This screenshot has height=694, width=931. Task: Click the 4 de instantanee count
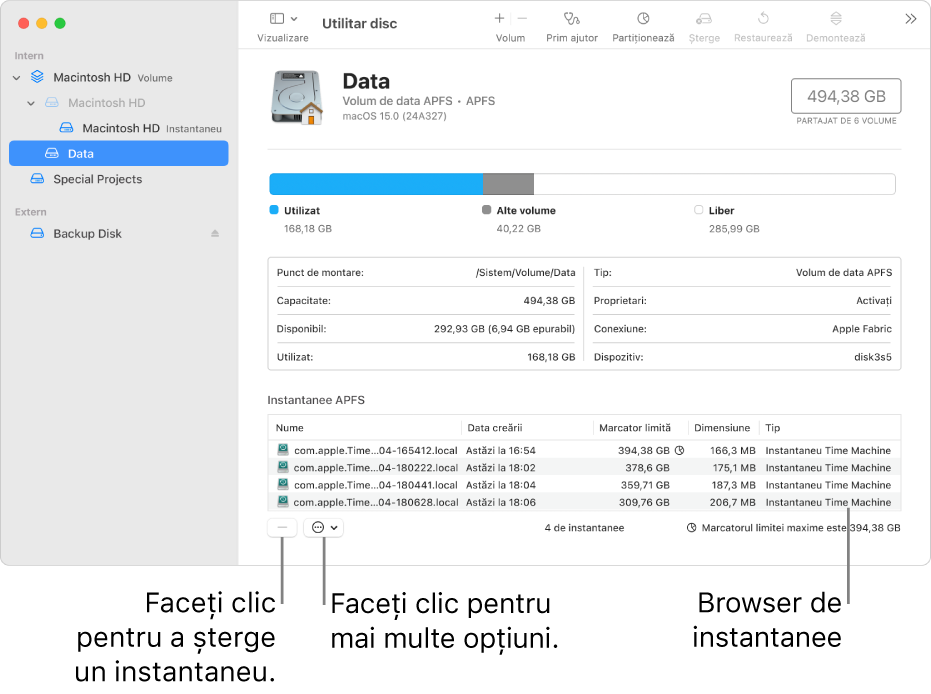[x=584, y=528]
